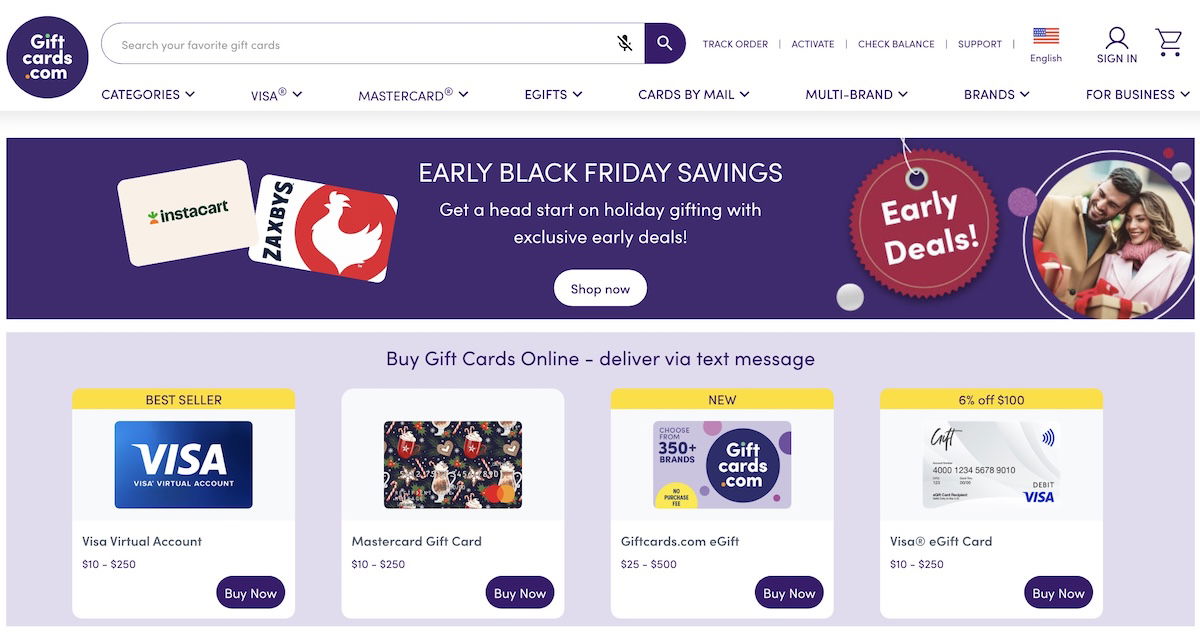Open Cards by Mail menu

pos(693,94)
